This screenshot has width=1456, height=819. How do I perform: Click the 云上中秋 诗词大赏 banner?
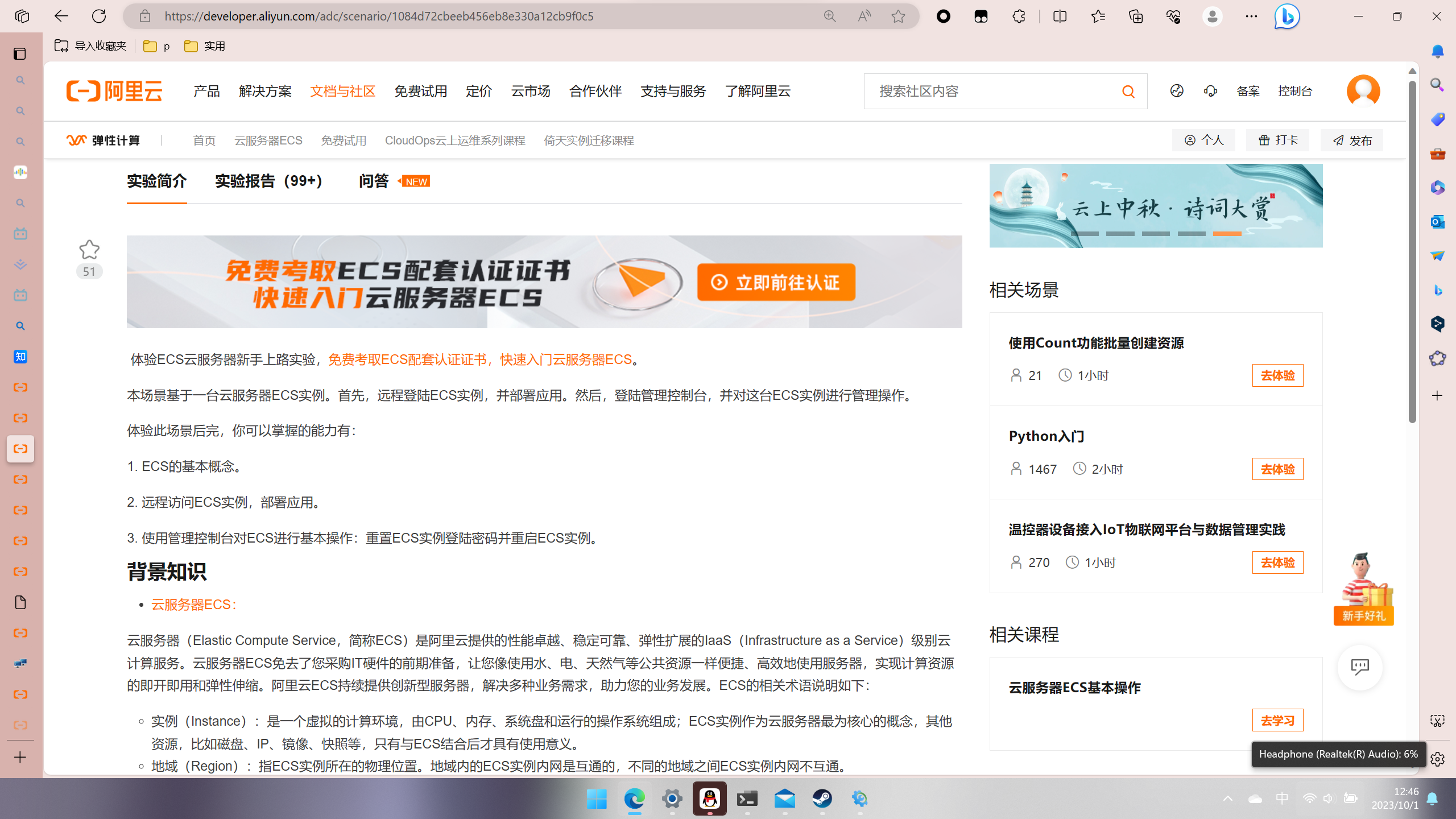1156,206
